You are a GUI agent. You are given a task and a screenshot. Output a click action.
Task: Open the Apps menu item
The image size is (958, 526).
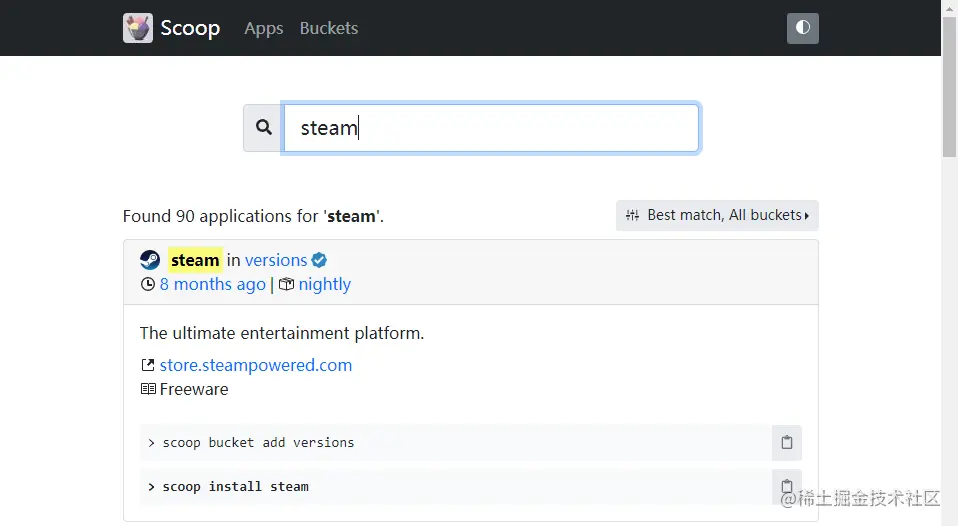point(264,29)
